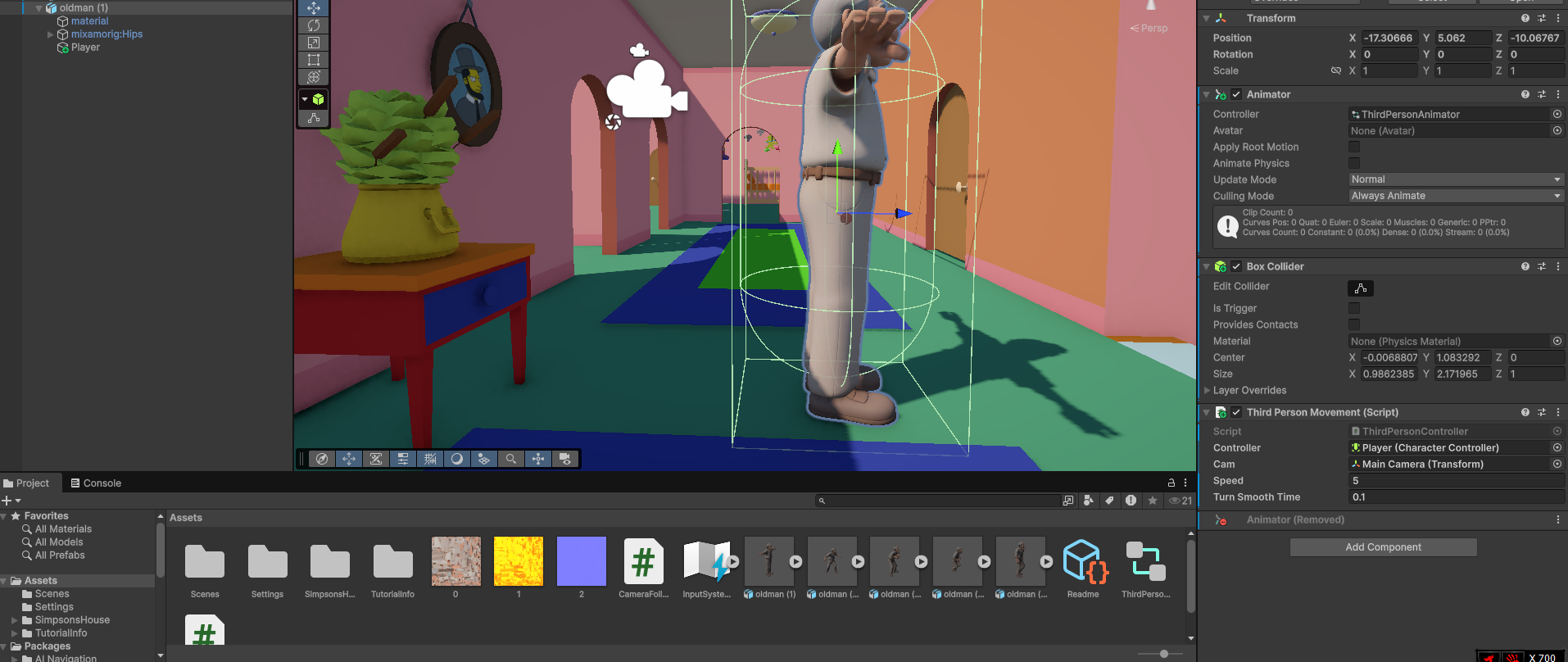Click the bottom overlay search icon
This screenshot has width=1568, height=662.
511,459
